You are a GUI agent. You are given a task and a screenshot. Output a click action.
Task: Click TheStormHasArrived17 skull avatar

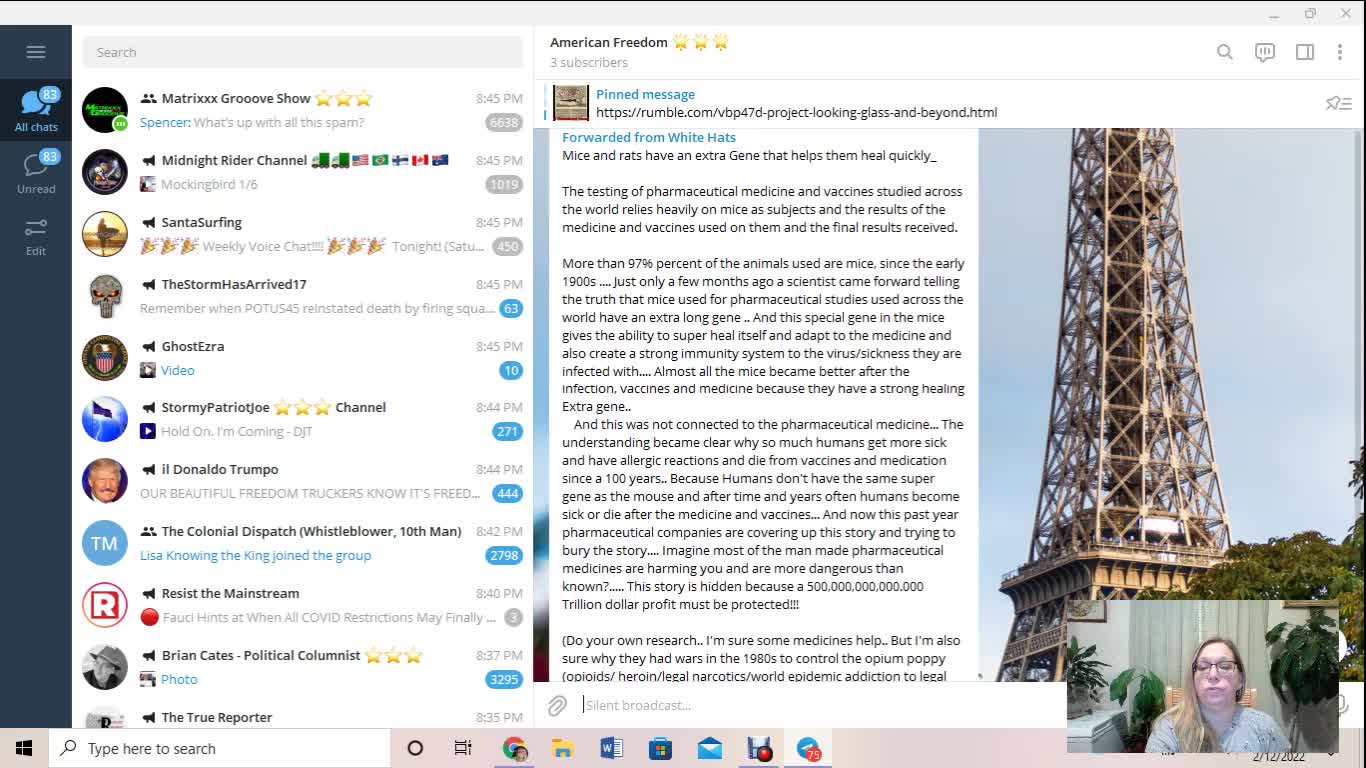pos(105,296)
